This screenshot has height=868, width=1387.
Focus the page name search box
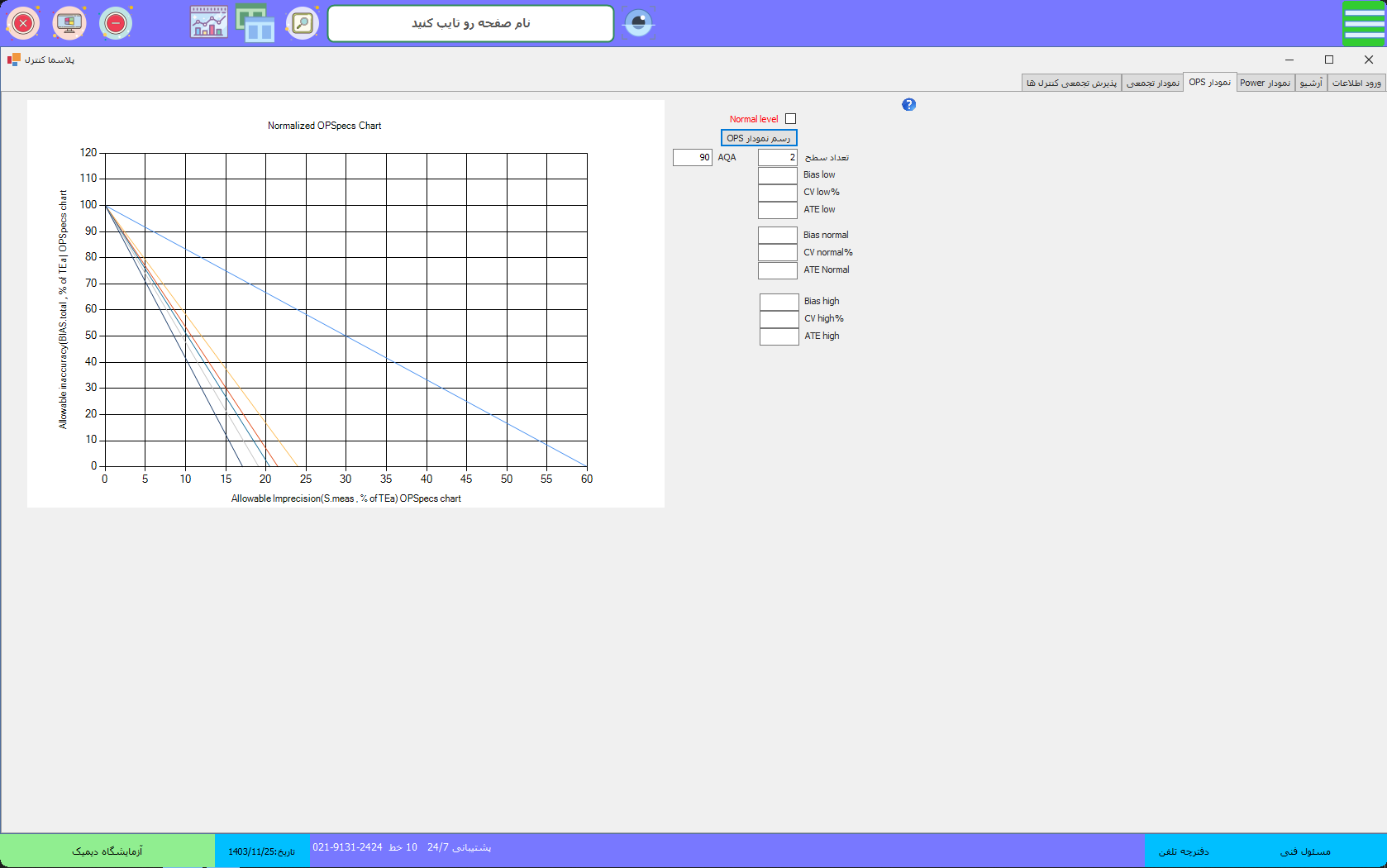coord(470,23)
